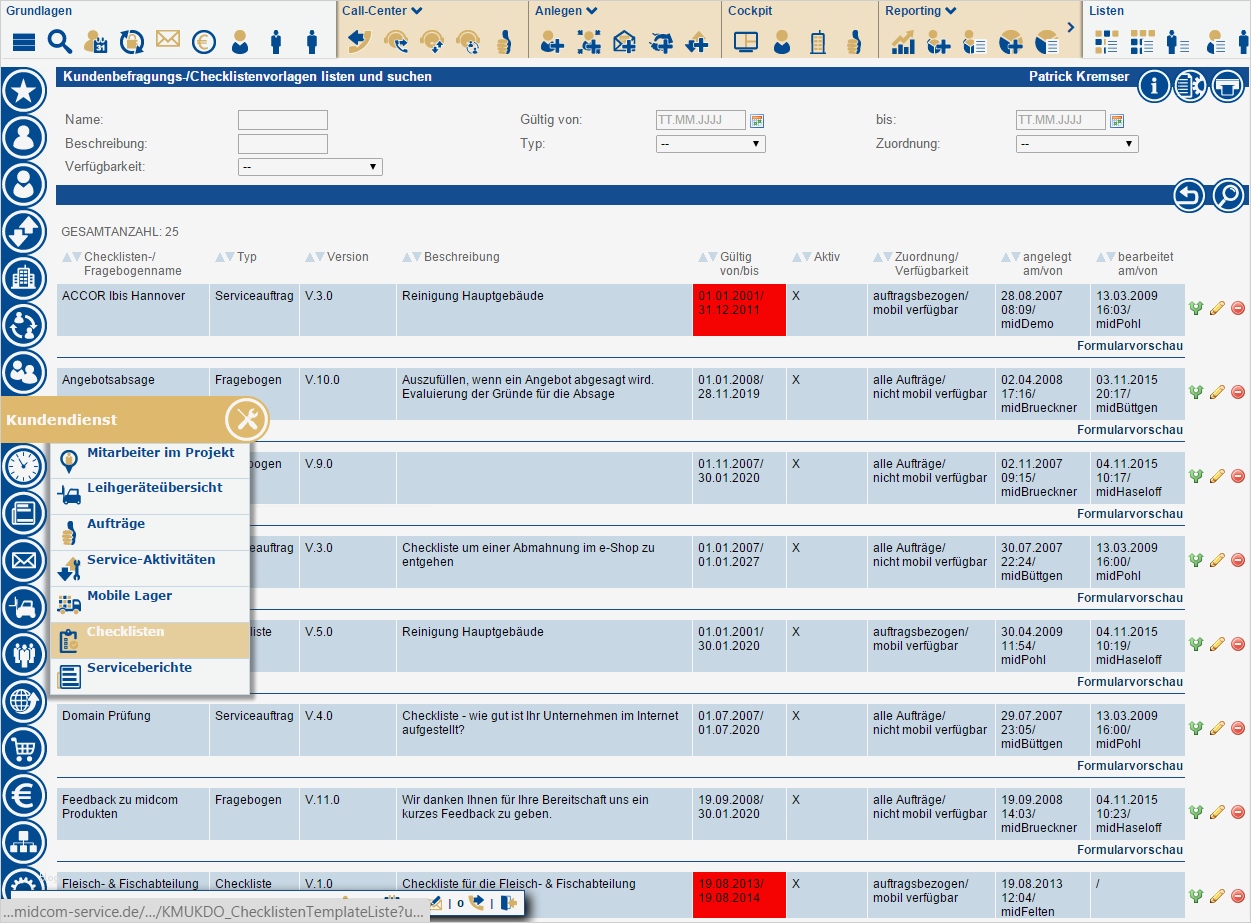The image size is (1251, 923).
Task: Expand the Verfügbarkeit dropdown
Action: click(309, 166)
